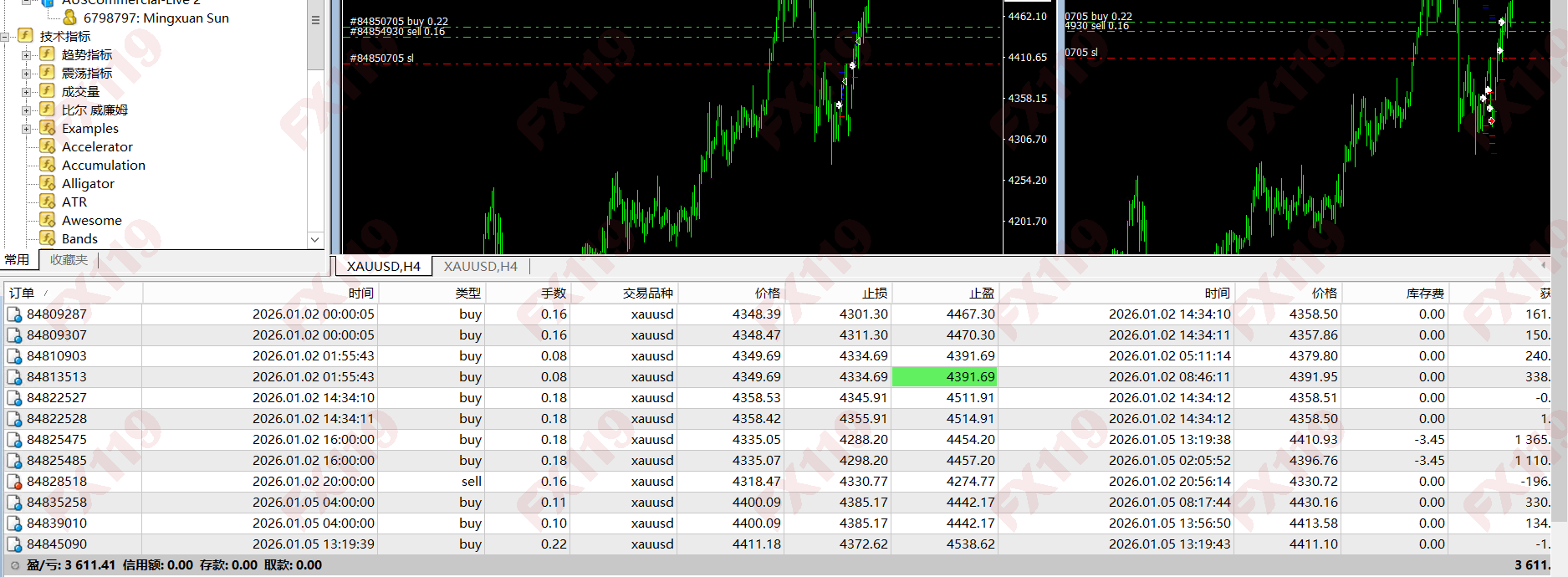This screenshot has height=577, width=1568.
Task: Click the sell order icon for 84828518
Action: click(x=14, y=482)
